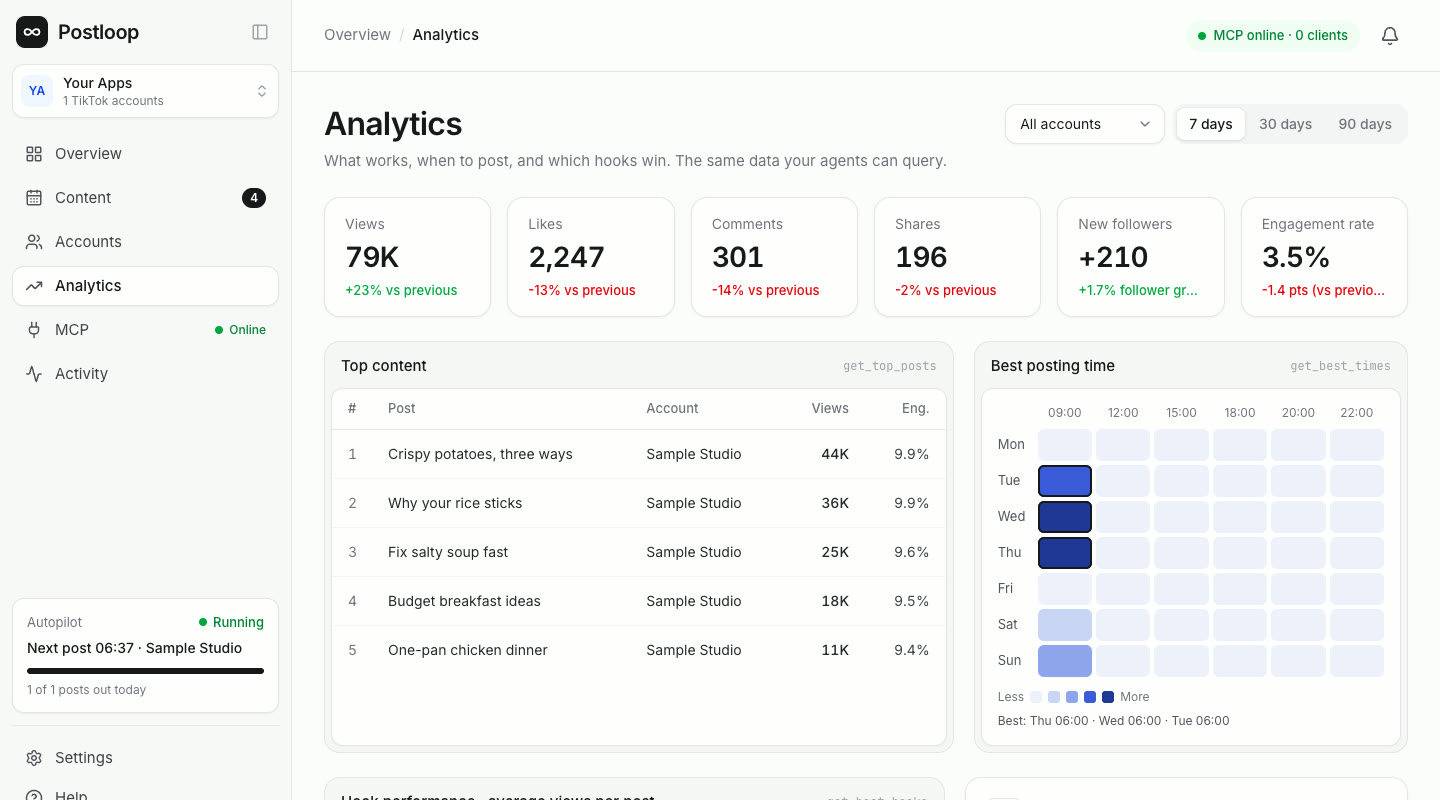
Task: Select the 7 days range
Action: point(1211,124)
